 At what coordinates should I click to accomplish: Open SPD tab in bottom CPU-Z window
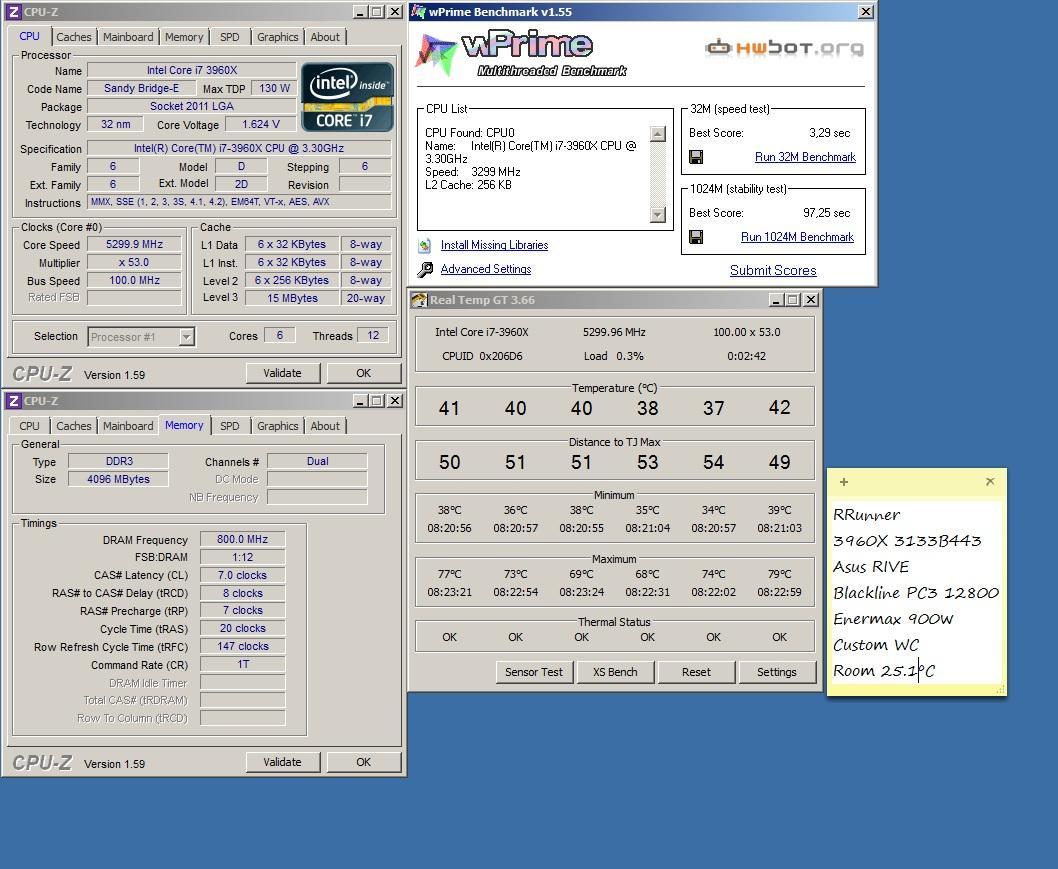pos(229,426)
